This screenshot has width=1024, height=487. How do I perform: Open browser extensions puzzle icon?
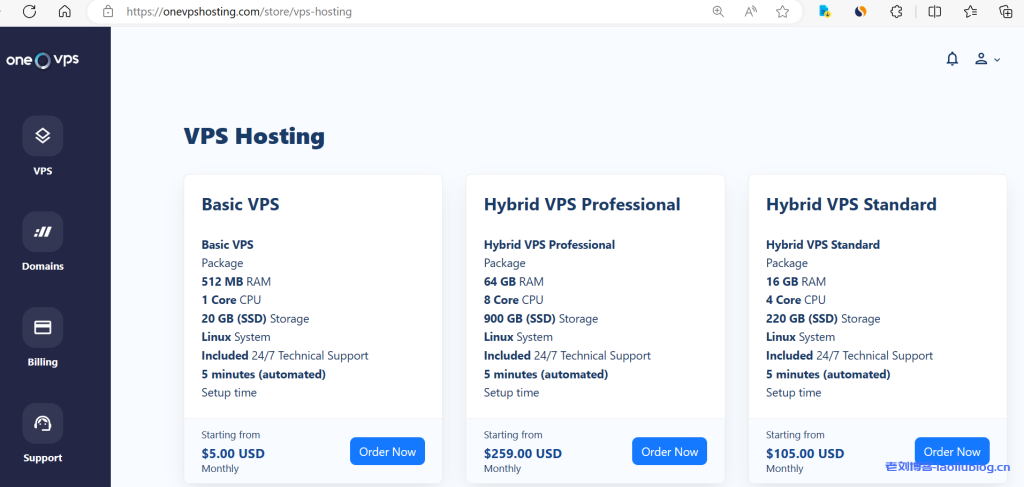click(x=896, y=12)
